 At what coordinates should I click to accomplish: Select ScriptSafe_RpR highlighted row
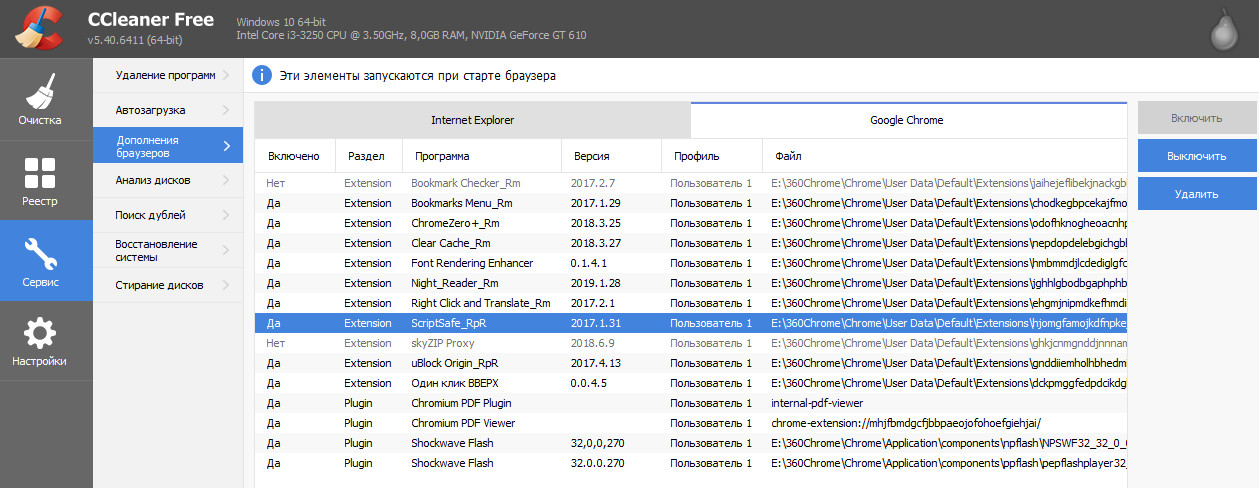[691, 323]
